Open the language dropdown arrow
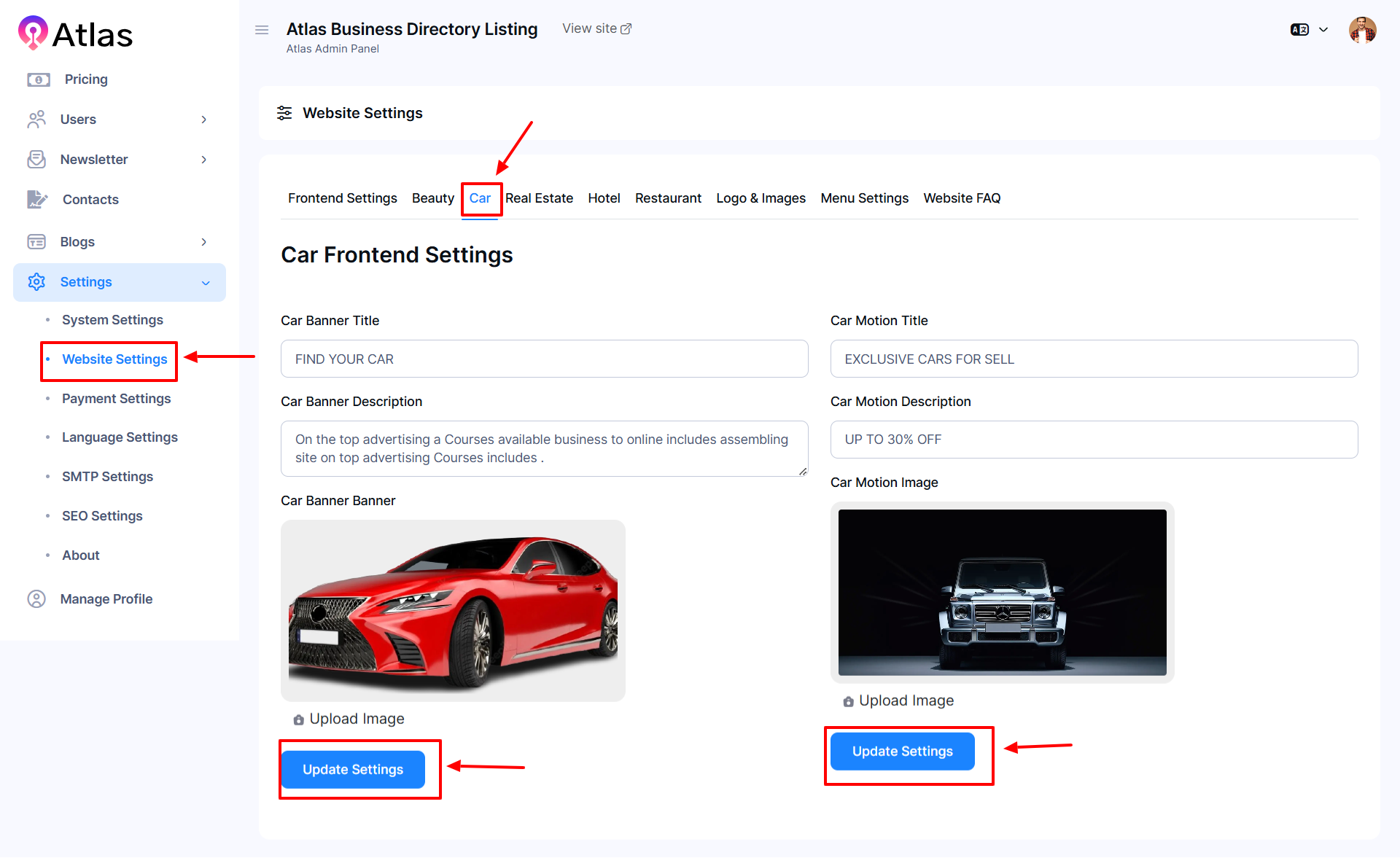Viewport: 1400px width, 858px height. point(1323,30)
